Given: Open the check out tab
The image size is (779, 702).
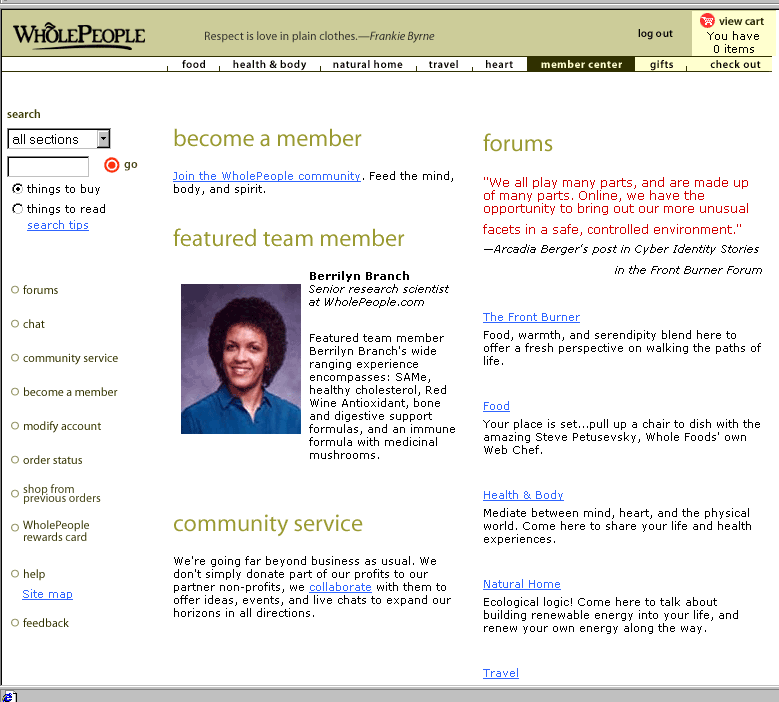Looking at the screenshot, I should pos(735,65).
